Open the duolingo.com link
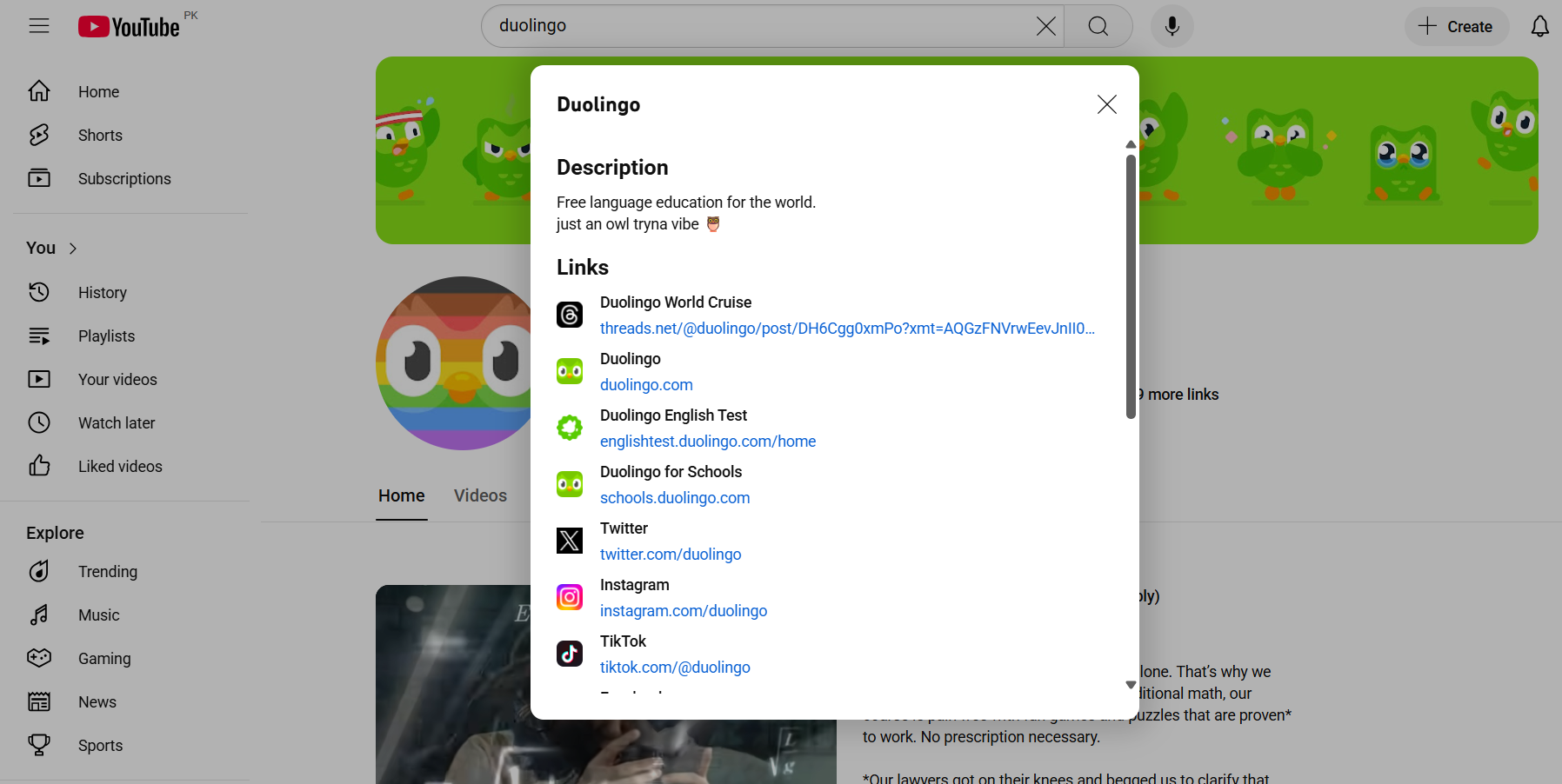The image size is (1562, 784). 646,385
